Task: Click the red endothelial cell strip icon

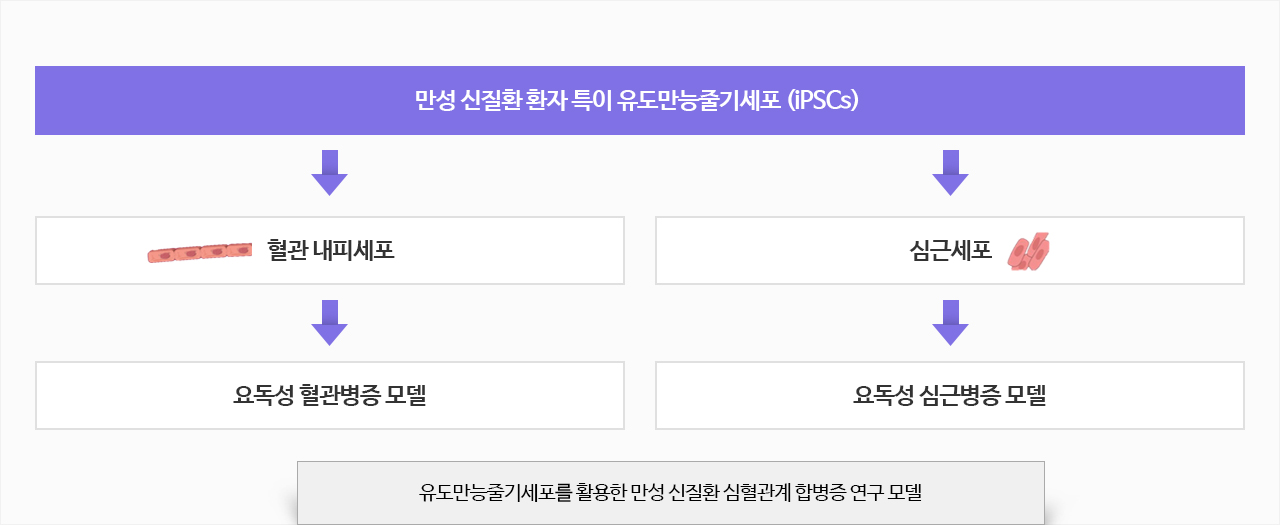Action: [x=199, y=253]
